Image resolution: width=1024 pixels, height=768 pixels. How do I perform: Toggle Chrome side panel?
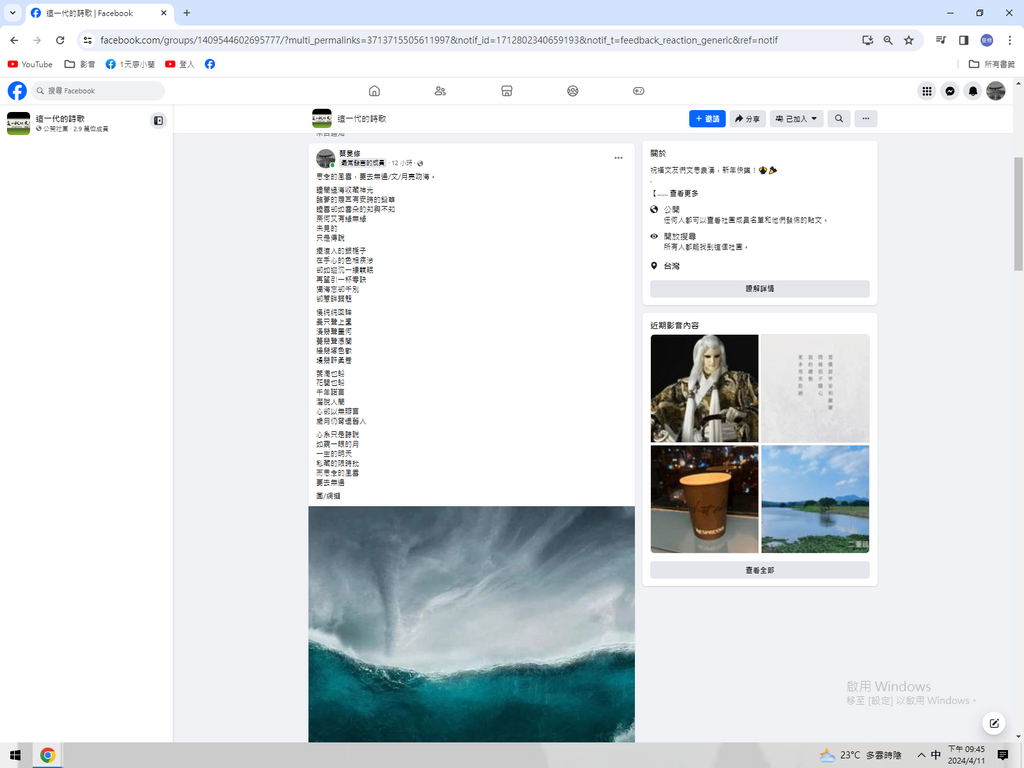[964, 40]
